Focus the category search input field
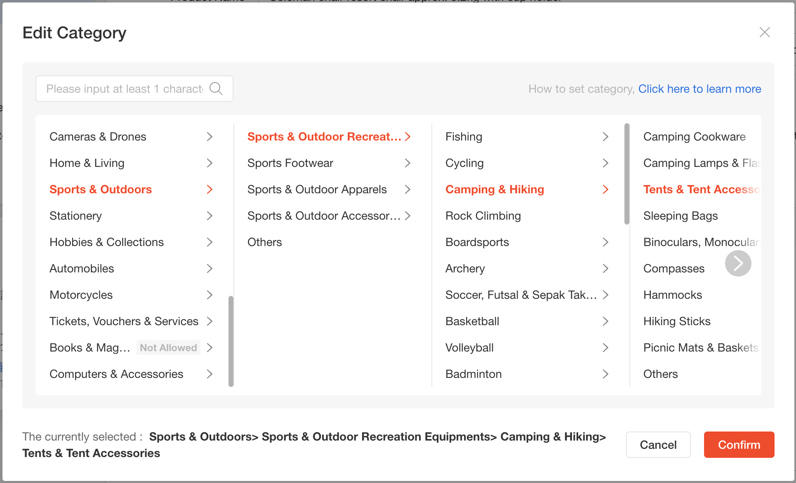Viewport: 796px width, 483px height. [123, 89]
